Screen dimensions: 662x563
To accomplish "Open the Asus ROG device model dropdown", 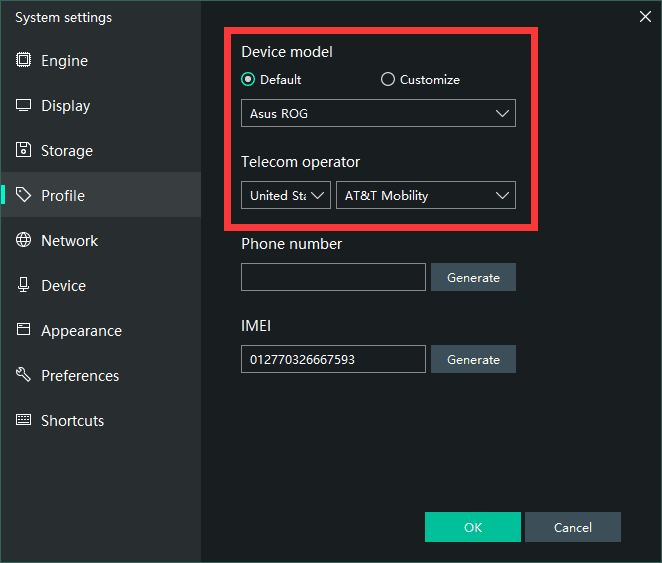I will click(378, 114).
